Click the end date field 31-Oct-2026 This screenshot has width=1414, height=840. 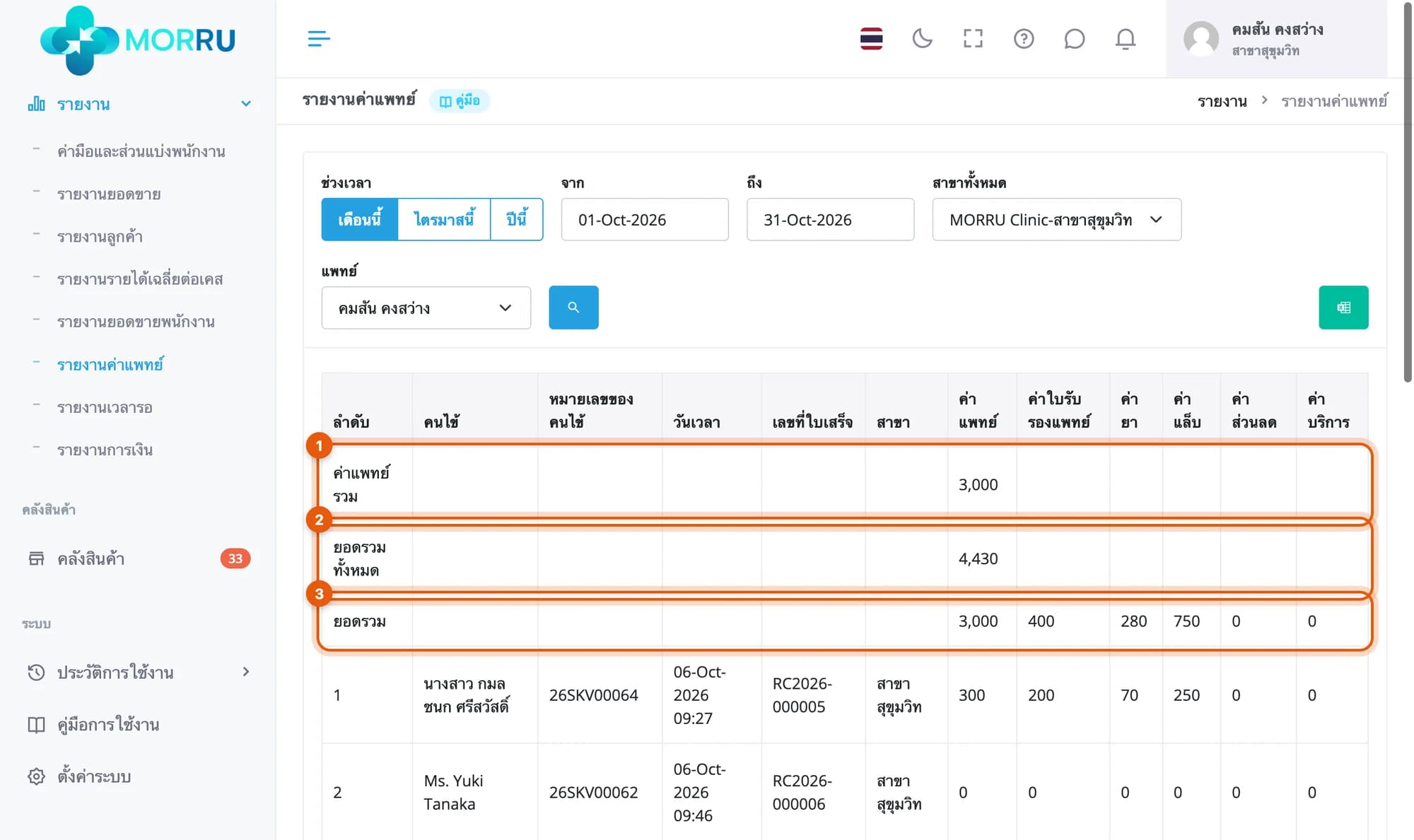pyautogui.click(x=830, y=219)
